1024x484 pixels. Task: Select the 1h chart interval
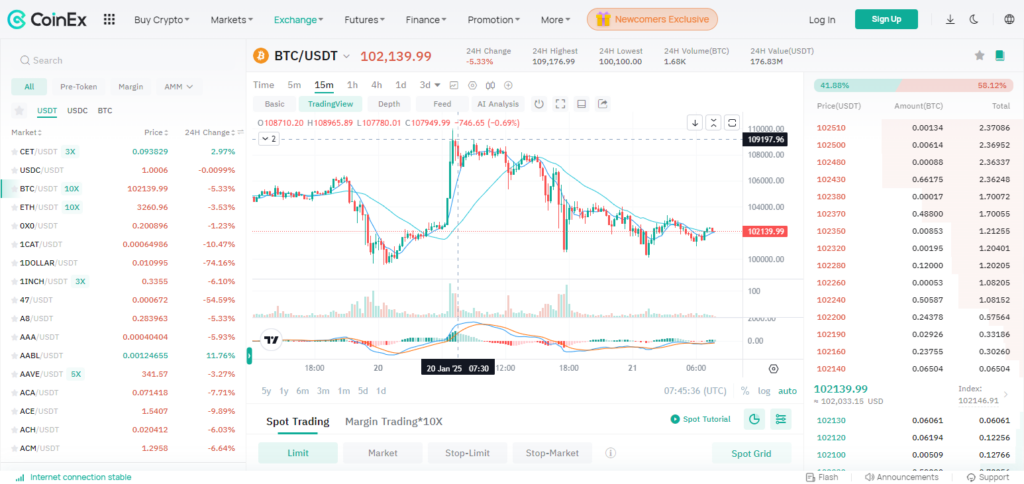coord(353,85)
